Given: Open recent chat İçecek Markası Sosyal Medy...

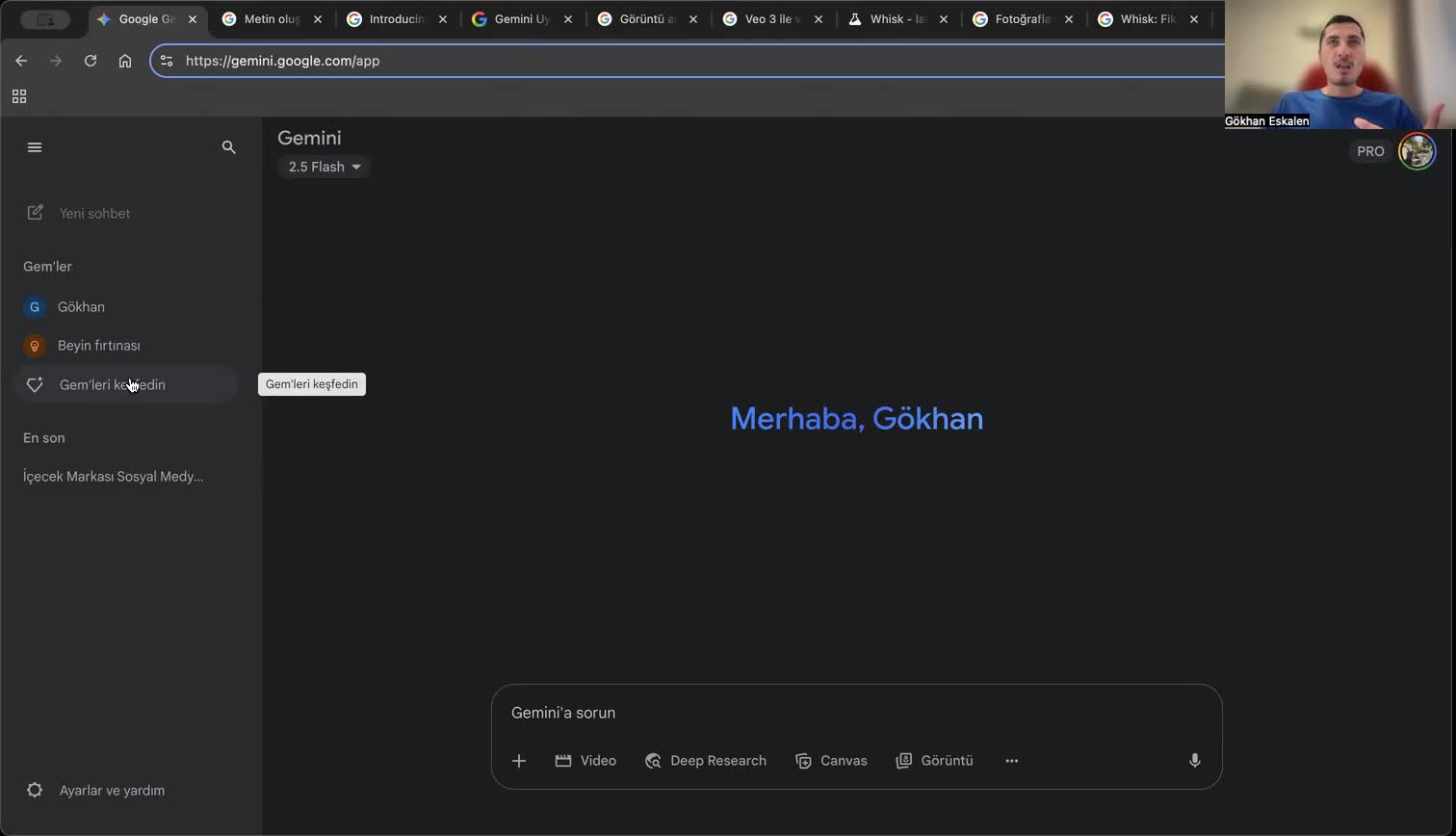Looking at the screenshot, I should pyautogui.click(x=113, y=477).
